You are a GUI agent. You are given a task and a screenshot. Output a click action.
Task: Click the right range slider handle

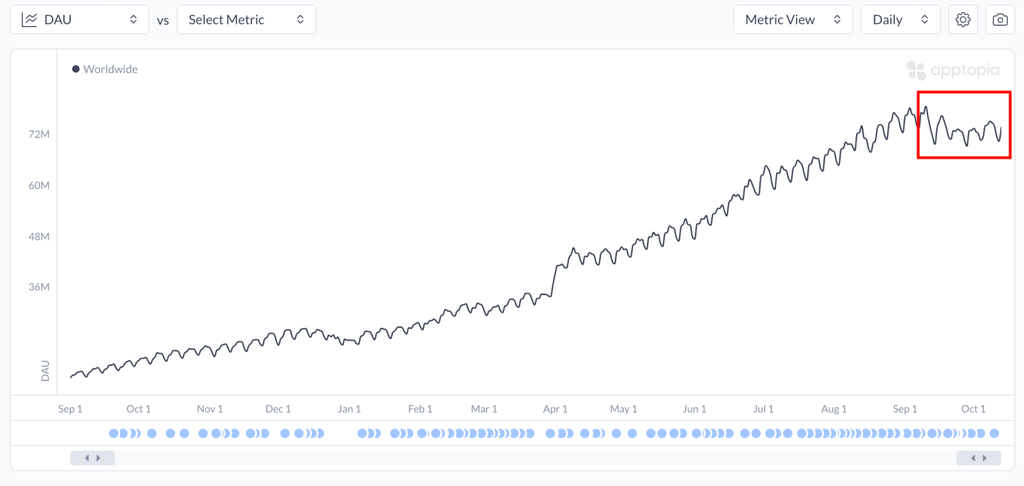click(979, 458)
